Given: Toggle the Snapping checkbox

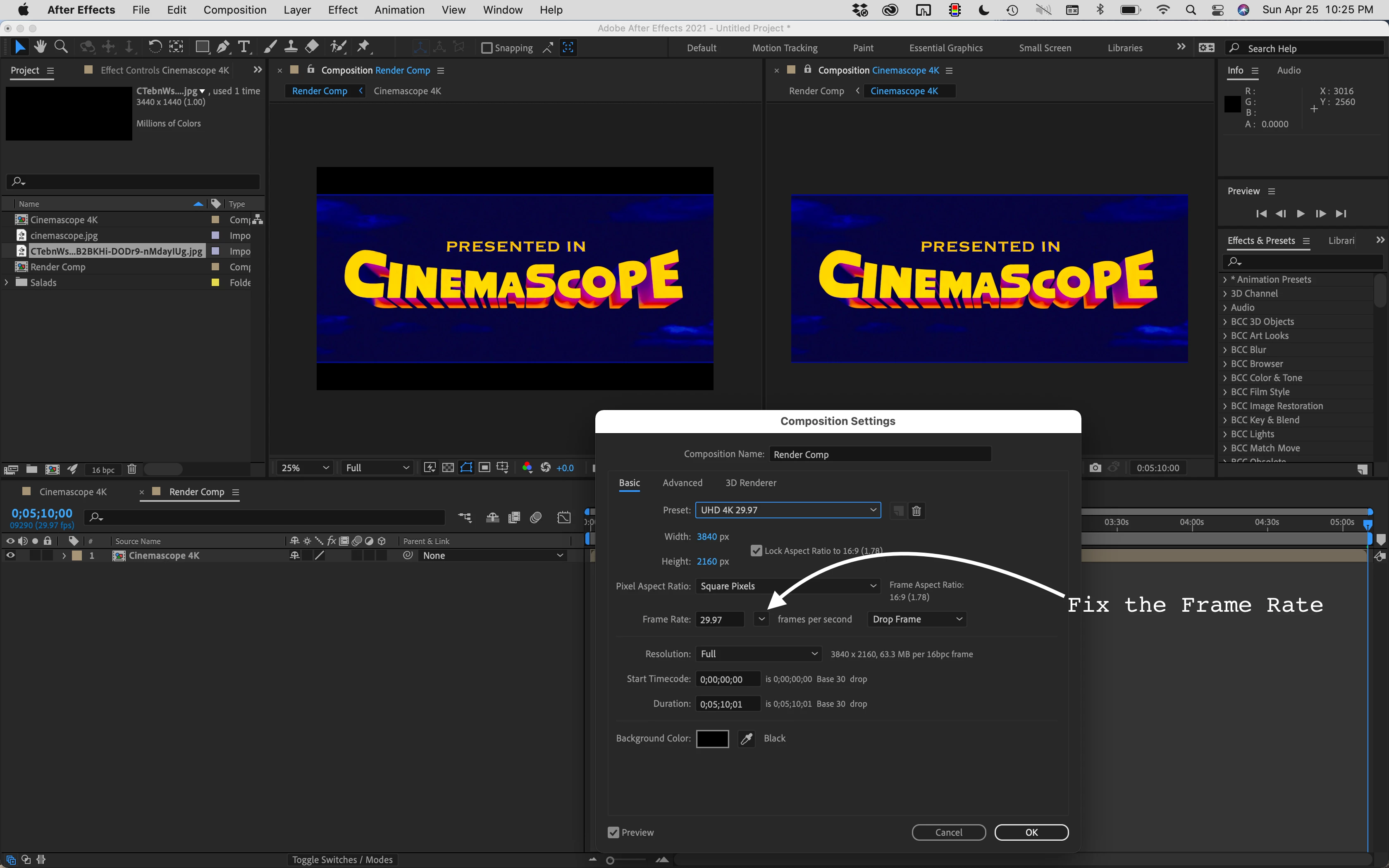Looking at the screenshot, I should click(487, 48).
